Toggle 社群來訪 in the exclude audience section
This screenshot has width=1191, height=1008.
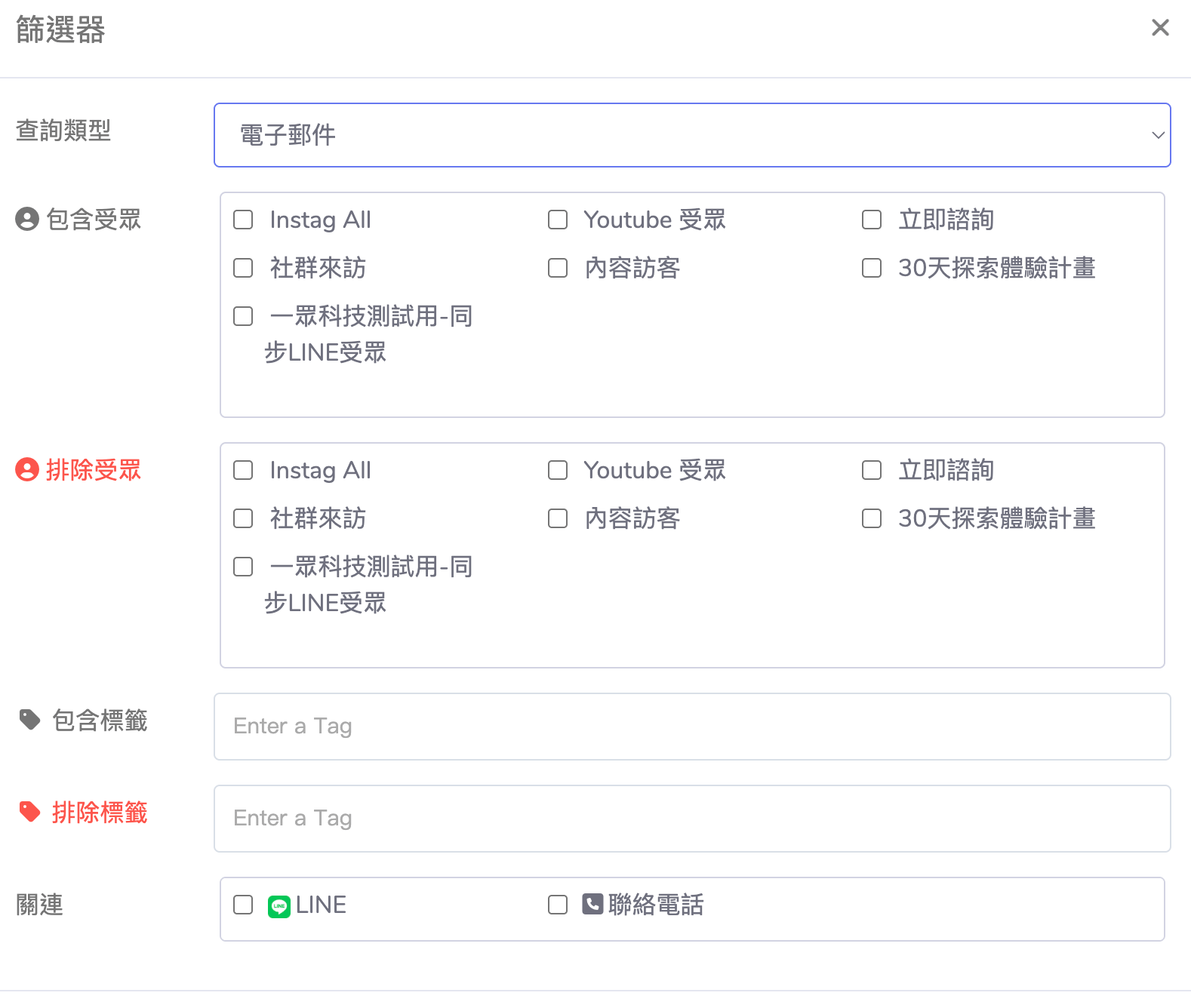(x=243, y=518)
